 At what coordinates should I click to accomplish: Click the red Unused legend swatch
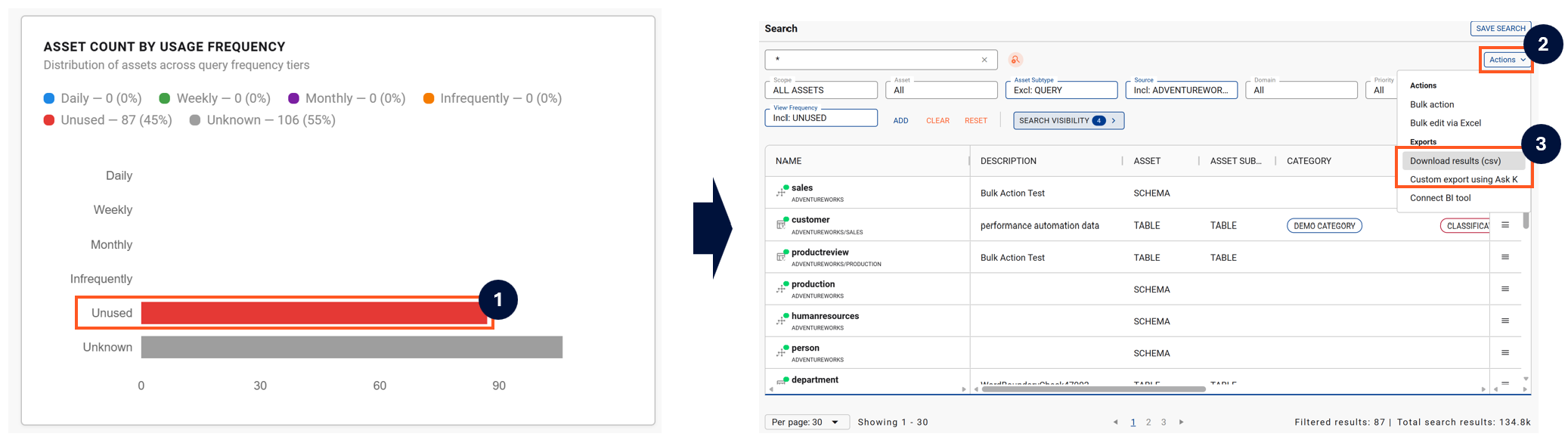coord(49,120)
